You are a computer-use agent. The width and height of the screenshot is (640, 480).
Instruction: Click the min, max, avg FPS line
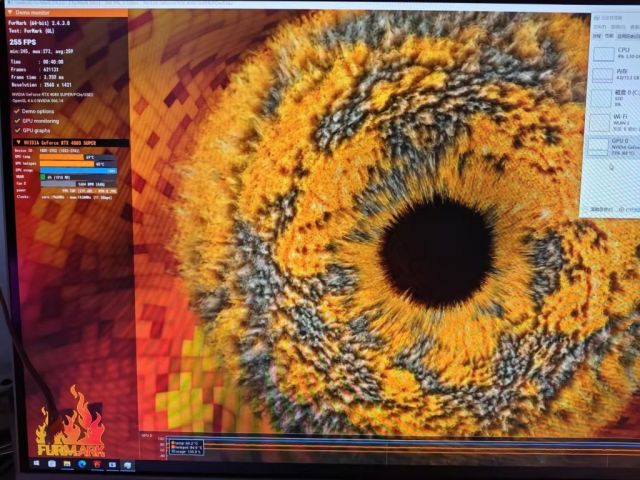click(41, 52)
